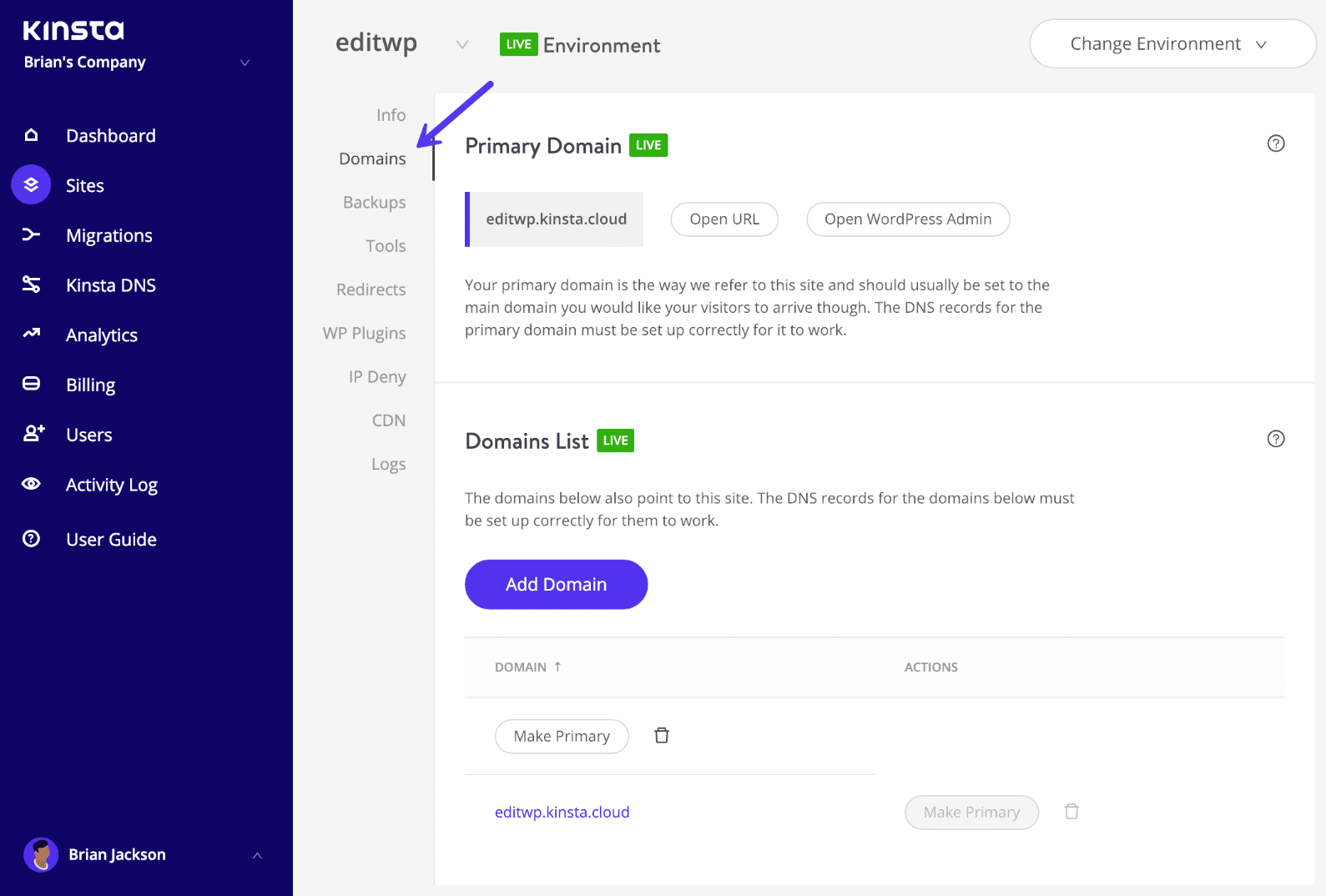The height and width of the screenshot is (896, 1326).
Task: Click the Activity Log eye icon
Action: [31, 484]
